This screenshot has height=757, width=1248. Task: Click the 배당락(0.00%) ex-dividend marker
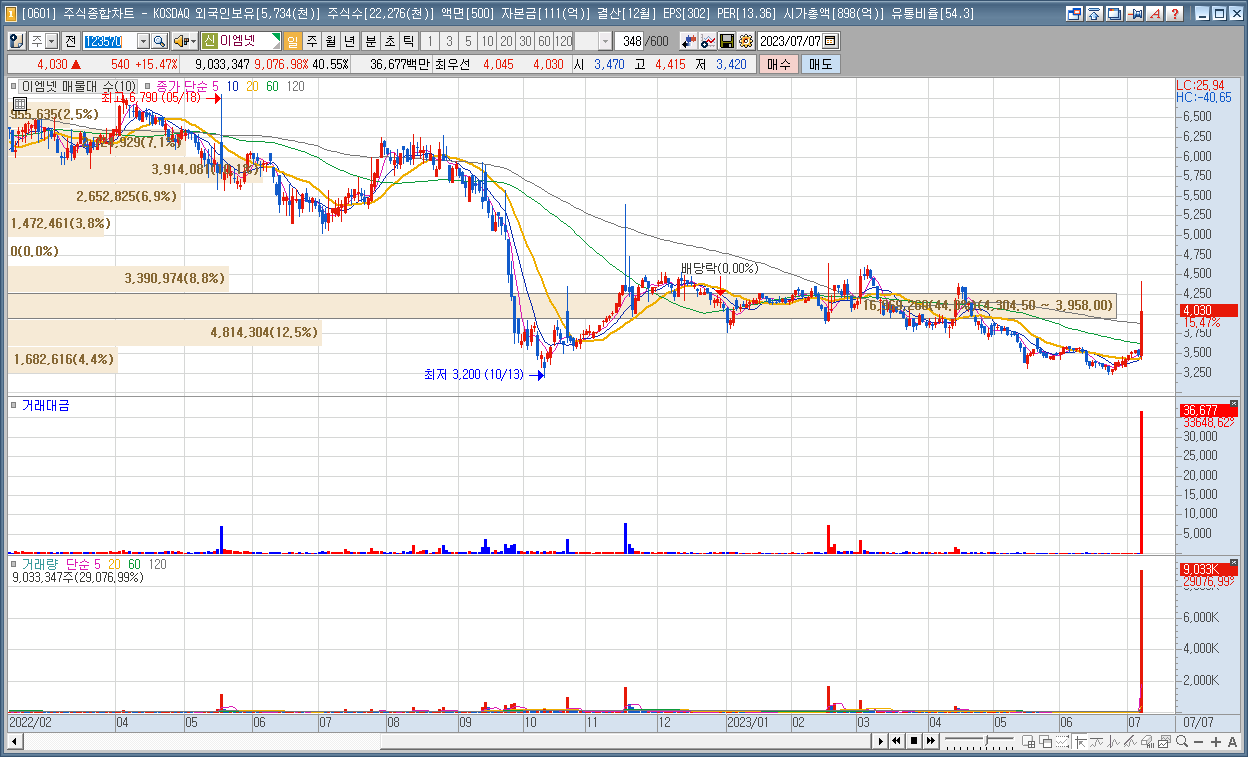719,268
